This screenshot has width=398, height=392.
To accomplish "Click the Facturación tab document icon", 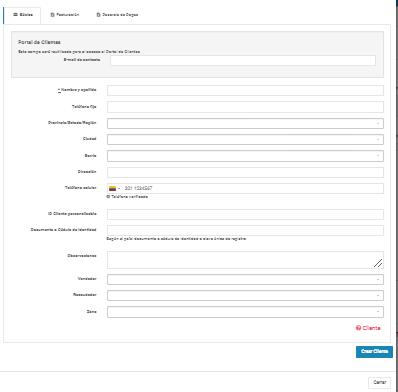I will tap(52, 15).
